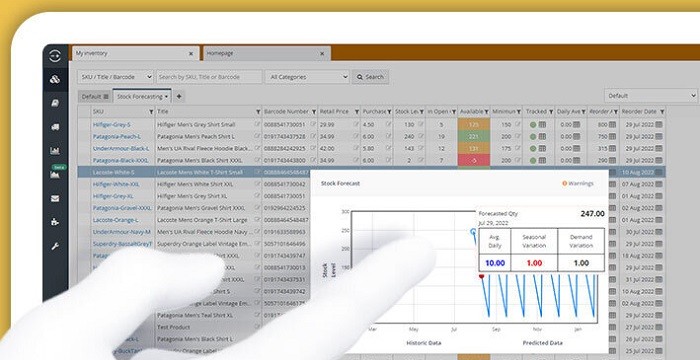Filter the Tracked column
Screen dimensions: 700x360
click(x=551, y=112)
